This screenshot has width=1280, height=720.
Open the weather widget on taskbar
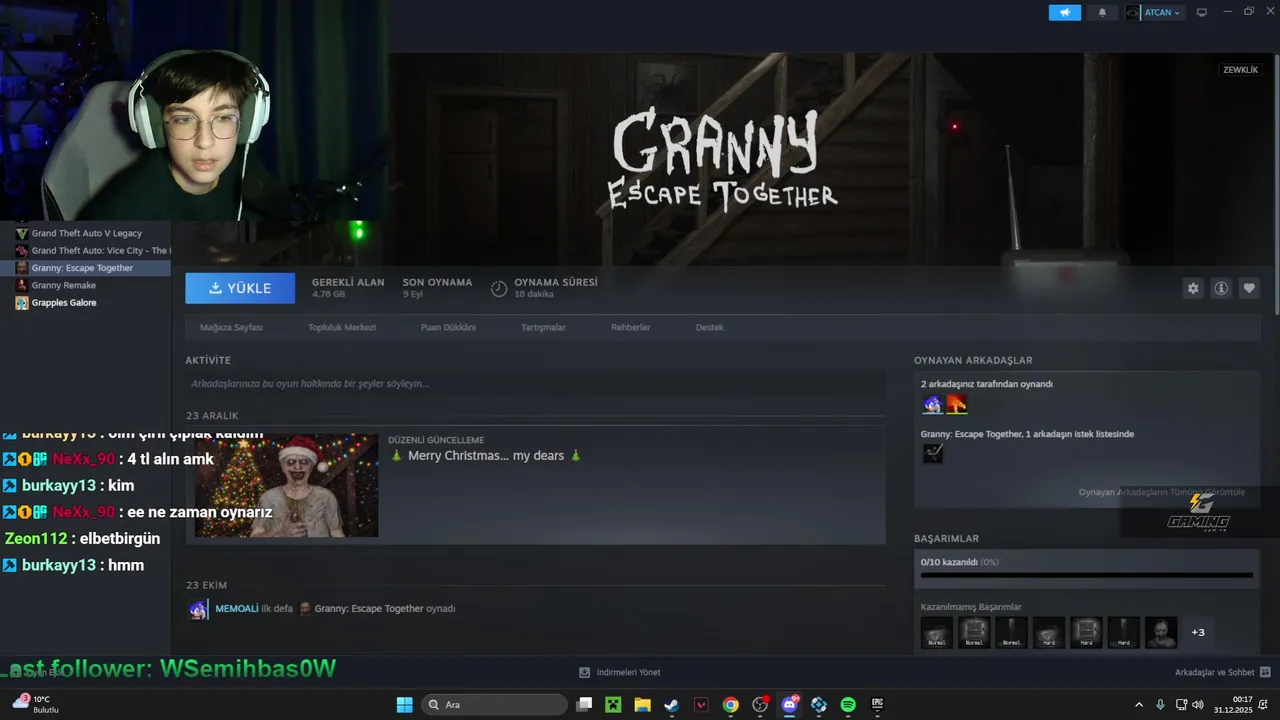(36, 704)
